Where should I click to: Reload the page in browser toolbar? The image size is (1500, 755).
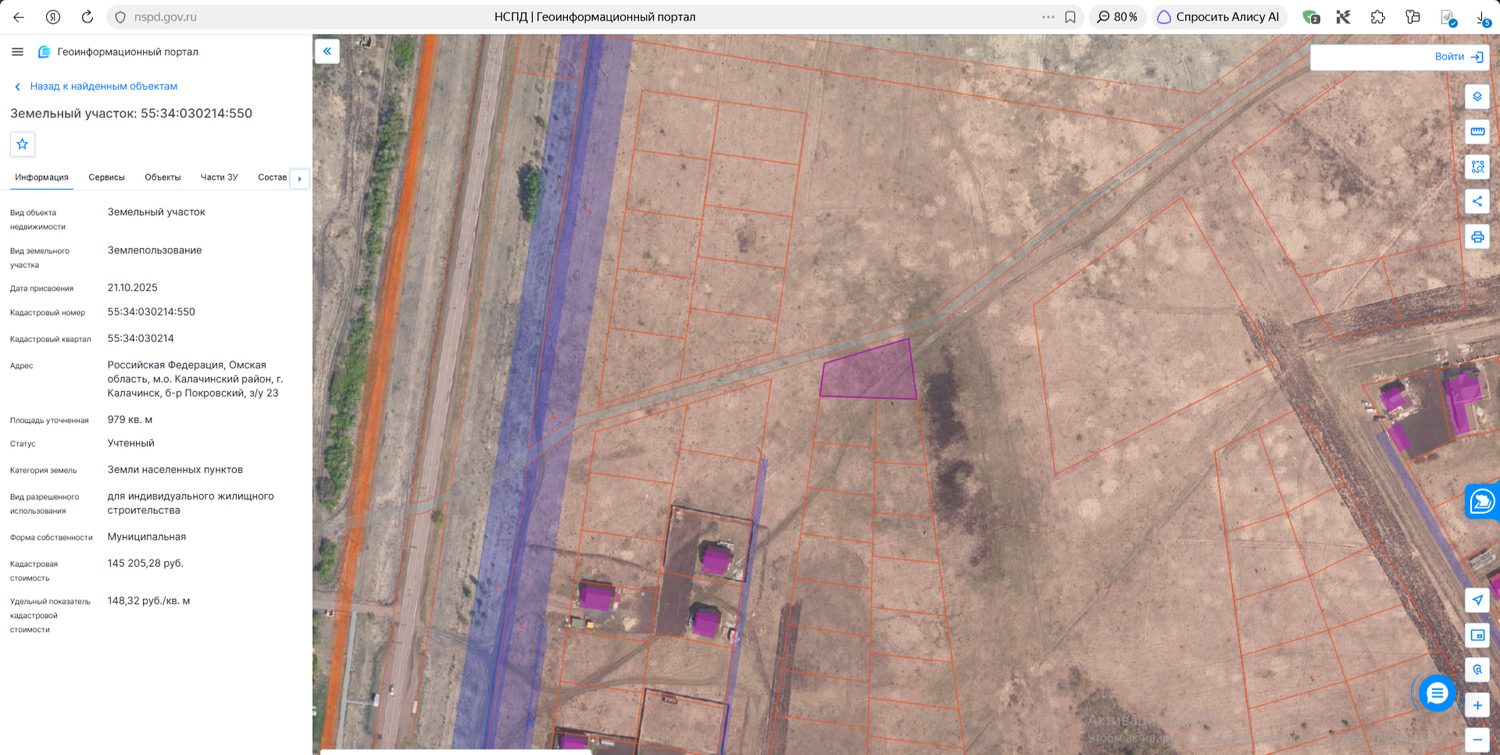[x=87, y=17]
